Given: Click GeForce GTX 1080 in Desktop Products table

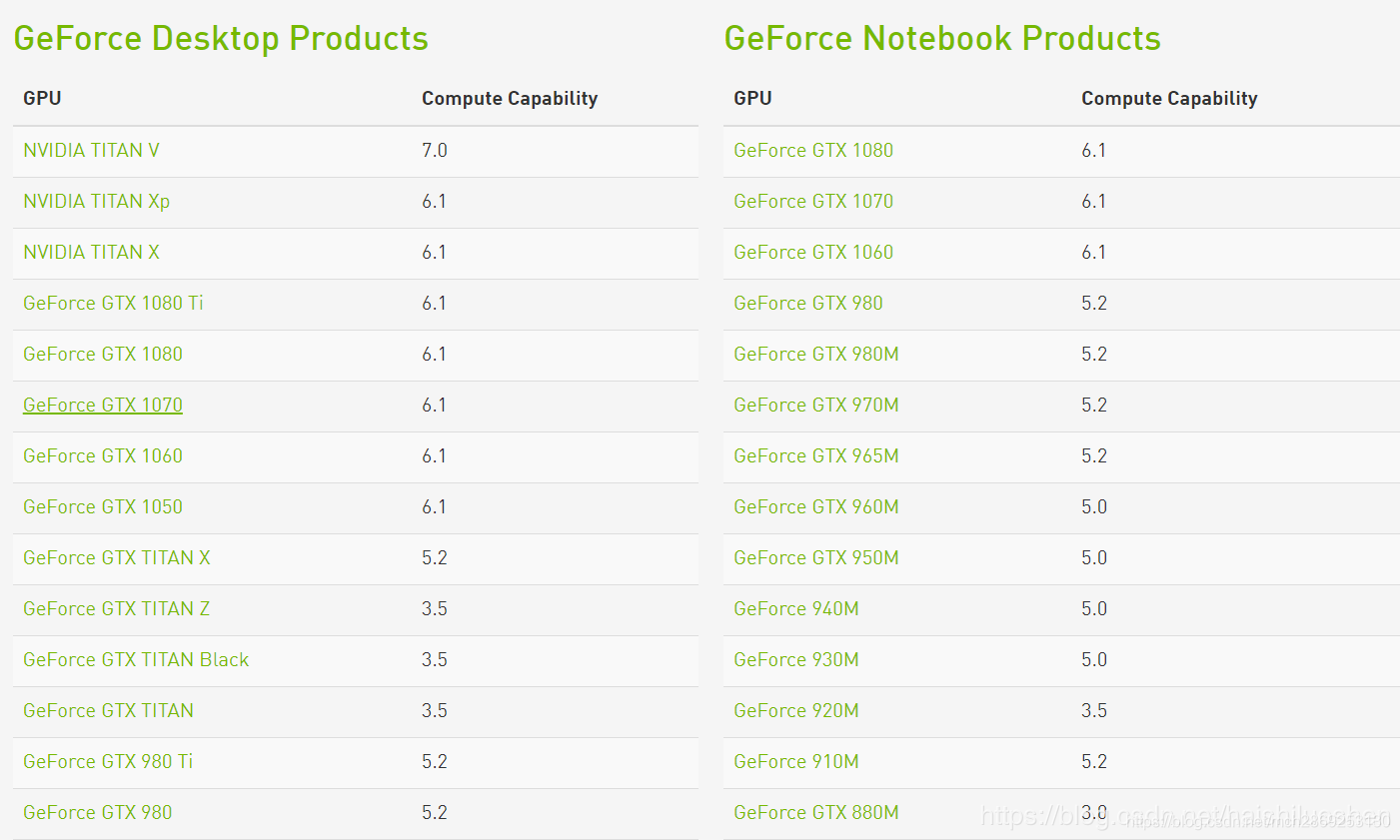Looking at the screenshot, I should (x=103, y=355).
